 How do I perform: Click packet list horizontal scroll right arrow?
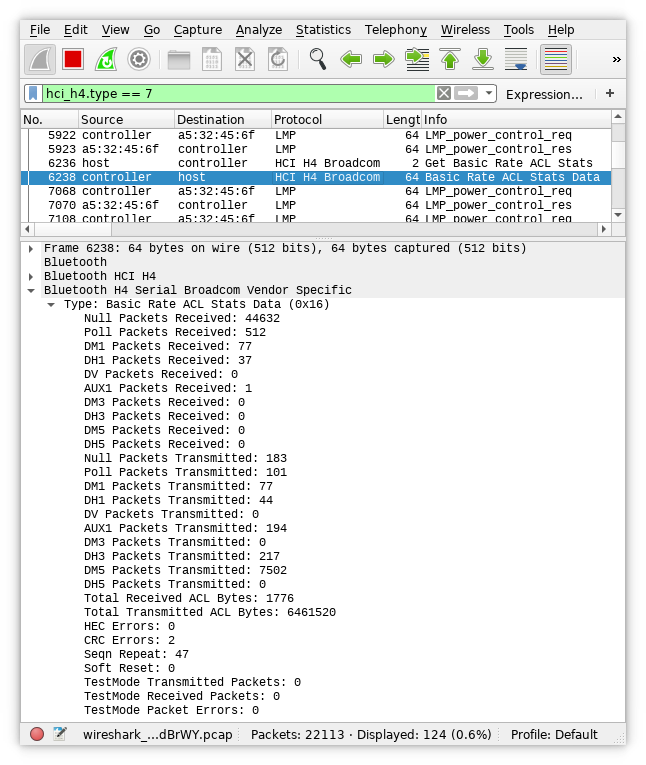[604, 229]
